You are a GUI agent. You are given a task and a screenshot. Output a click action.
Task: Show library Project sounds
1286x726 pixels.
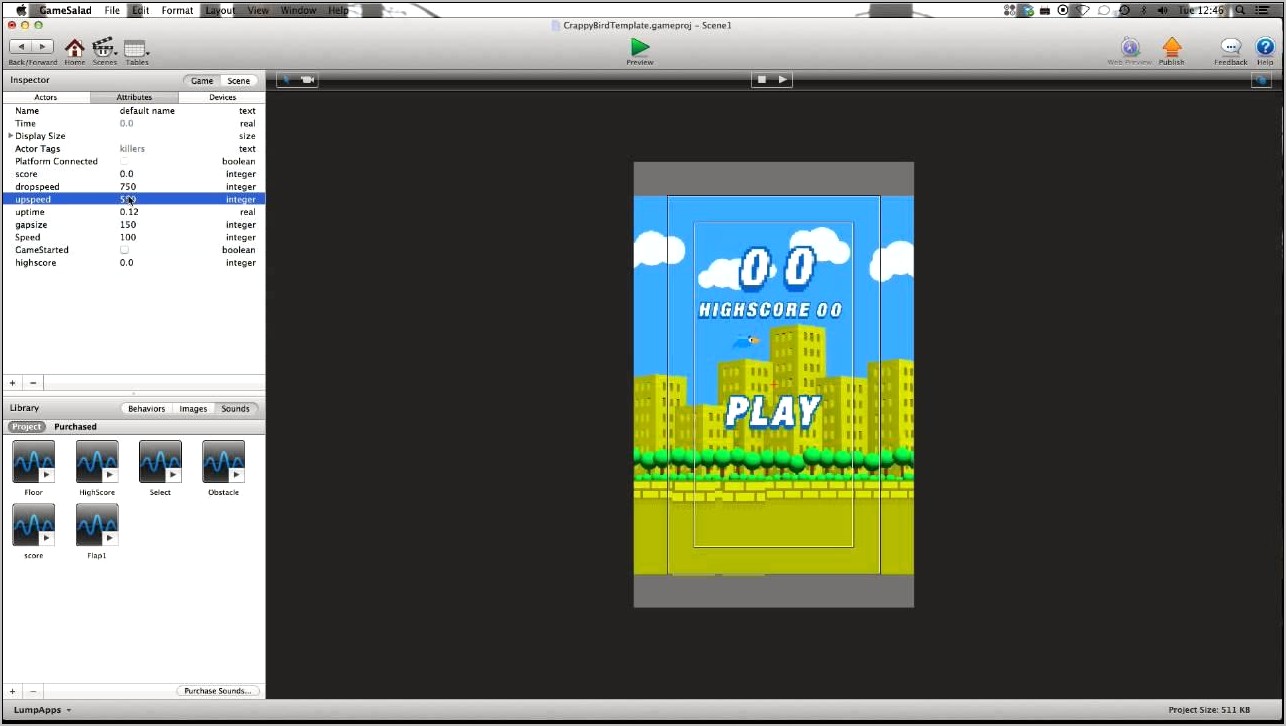(x=27, y=427)
